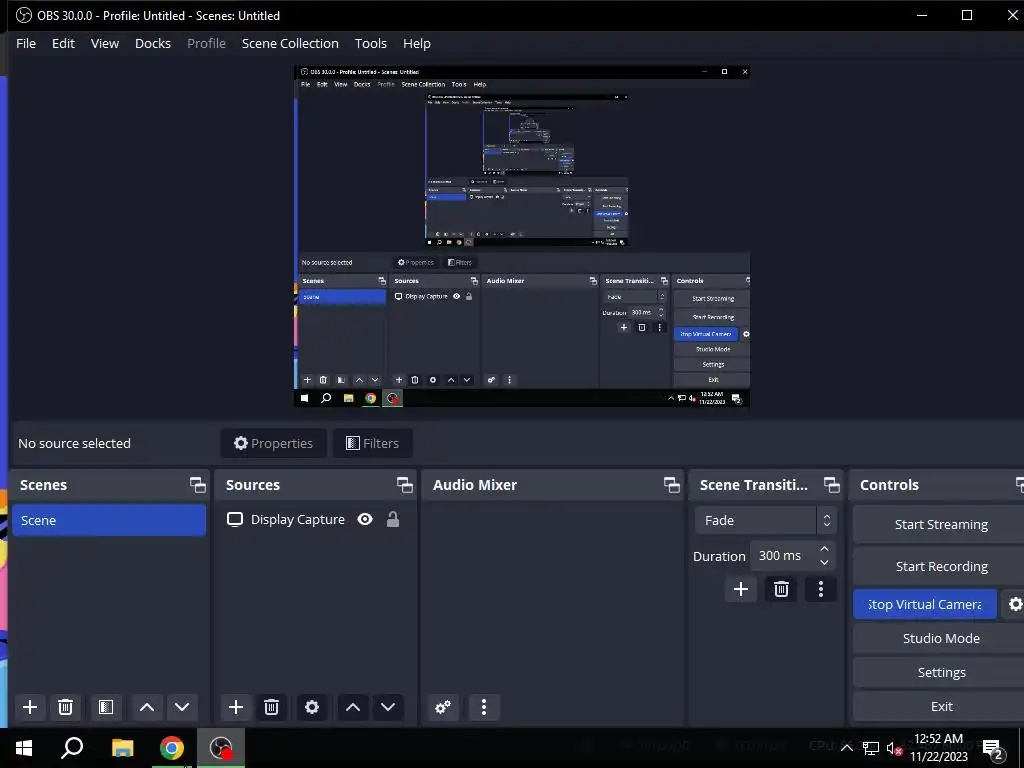Open the Edit menu
The height and width of the screenshot is (768, 1024).
click(63, 43)
